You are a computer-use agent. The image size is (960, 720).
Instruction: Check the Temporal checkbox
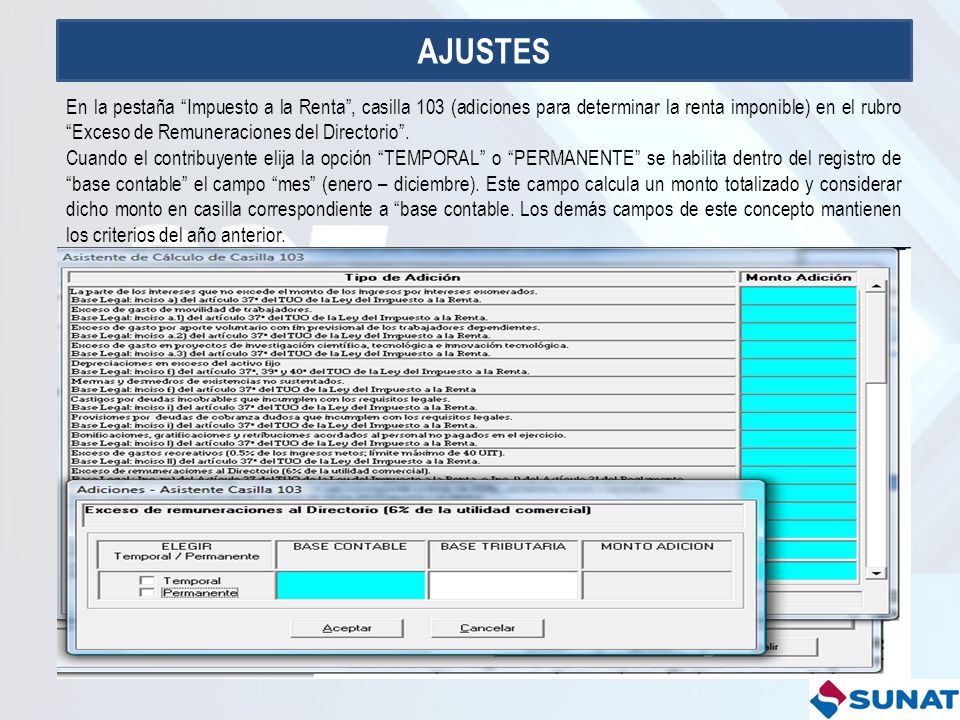point(147,580)
